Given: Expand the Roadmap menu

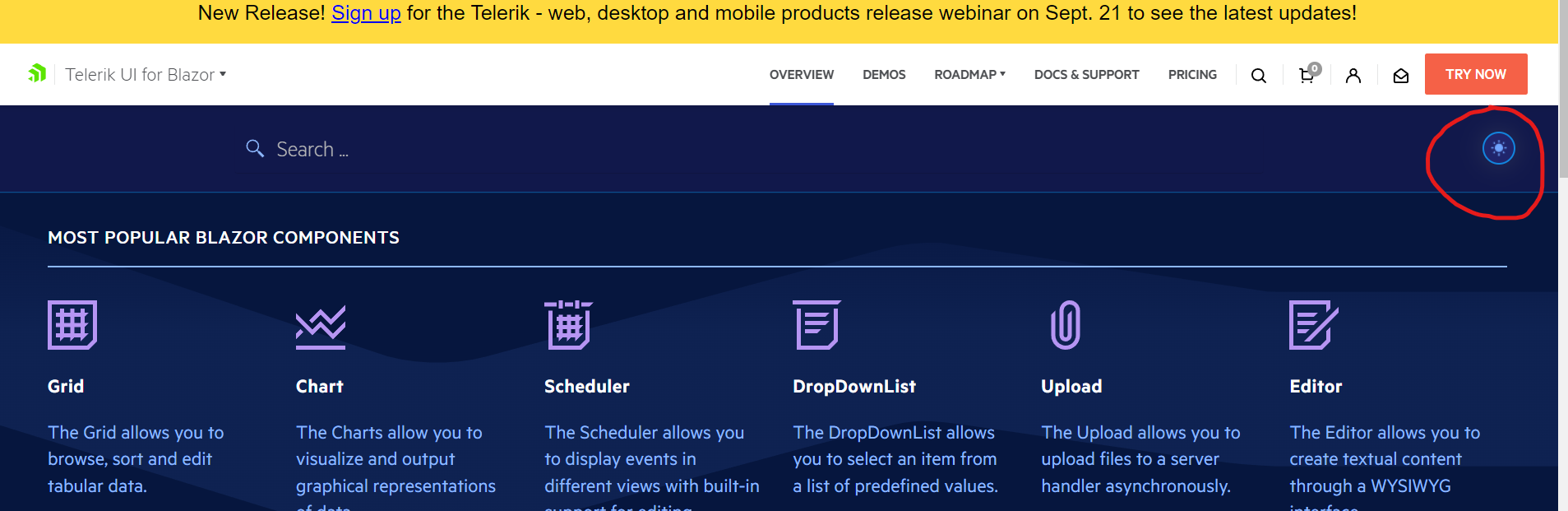Looking at the screenshot, I should click(969, 74).
